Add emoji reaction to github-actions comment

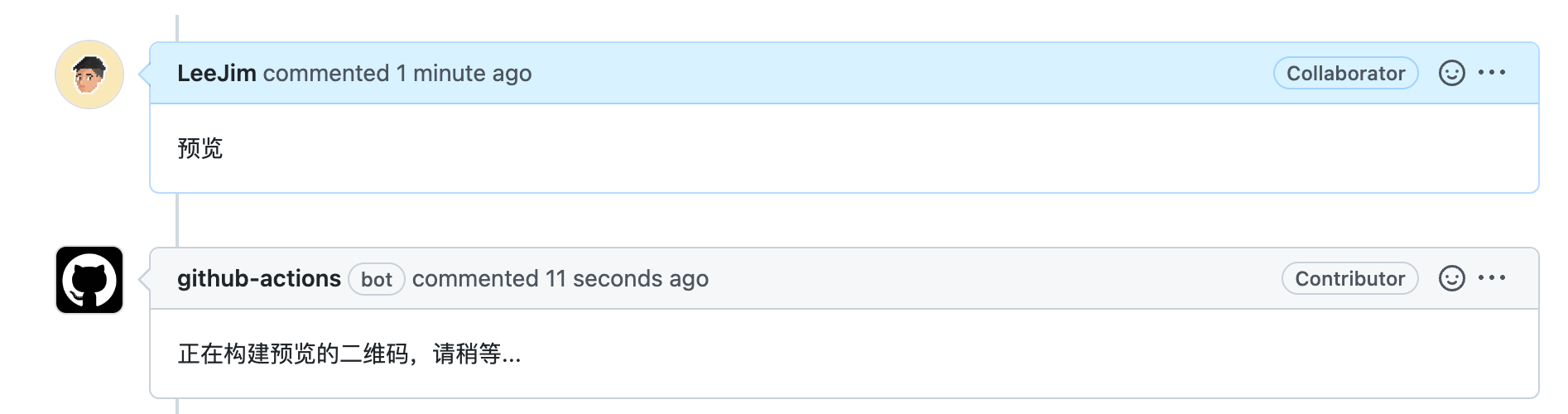pos(1451,278)
